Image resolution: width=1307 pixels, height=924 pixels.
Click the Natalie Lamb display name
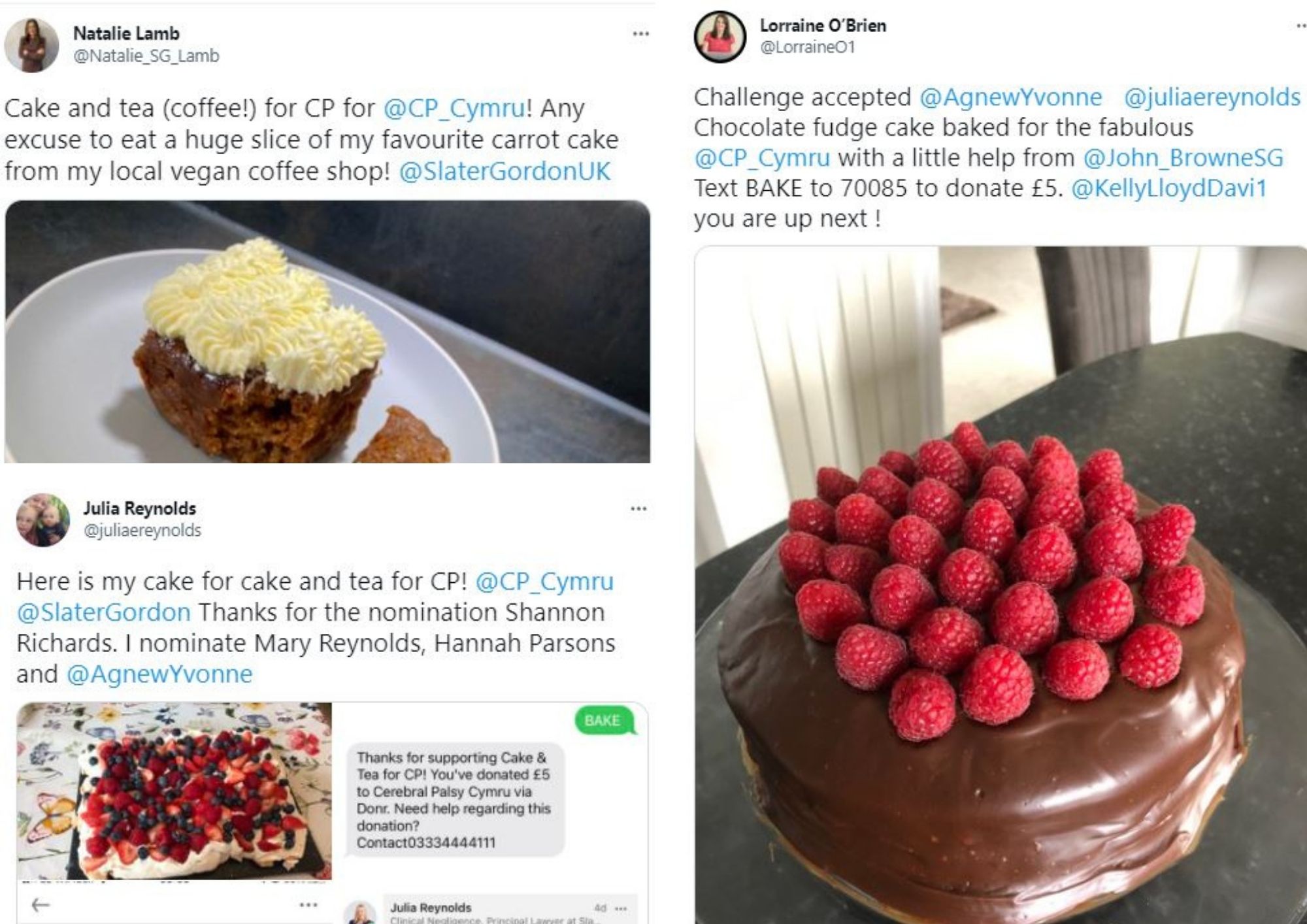click(x=126, y=33)
